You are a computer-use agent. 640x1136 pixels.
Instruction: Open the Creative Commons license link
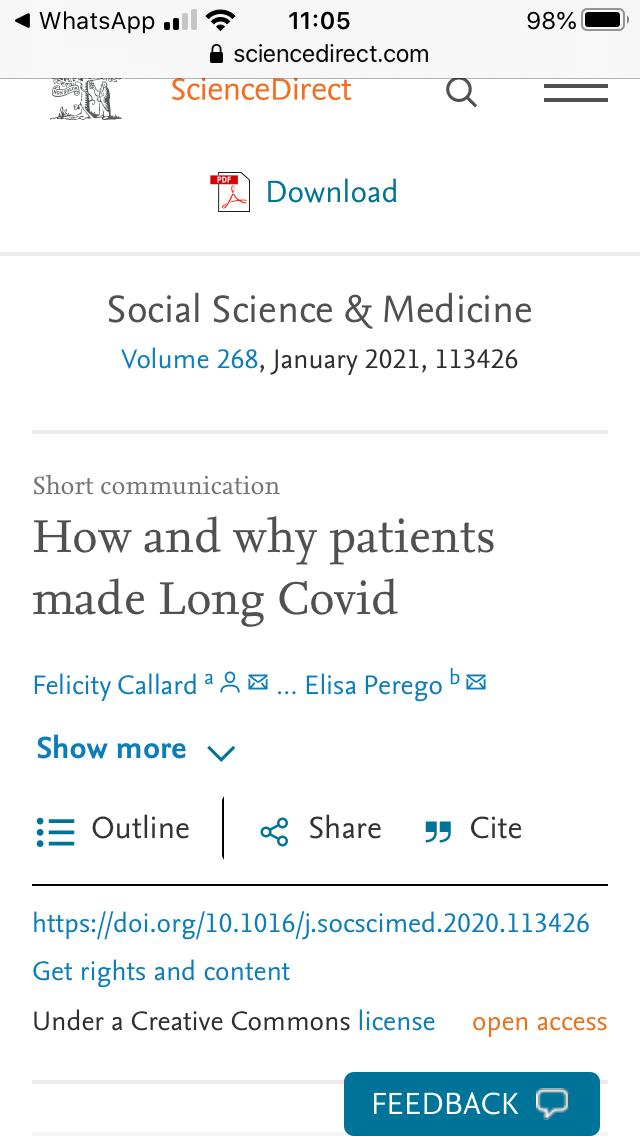point(396,1022)
